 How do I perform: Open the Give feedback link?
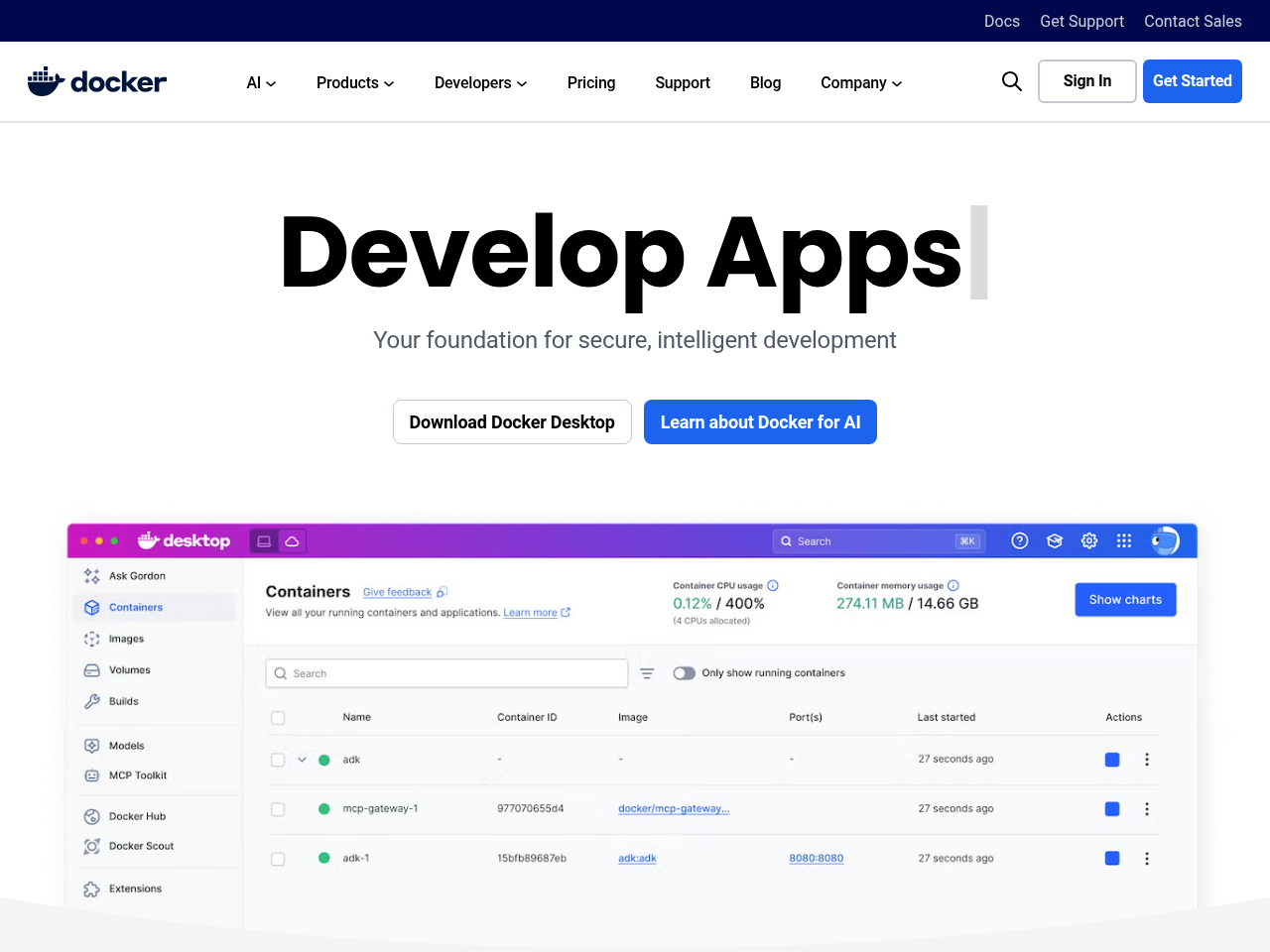[x=397, y=592]
